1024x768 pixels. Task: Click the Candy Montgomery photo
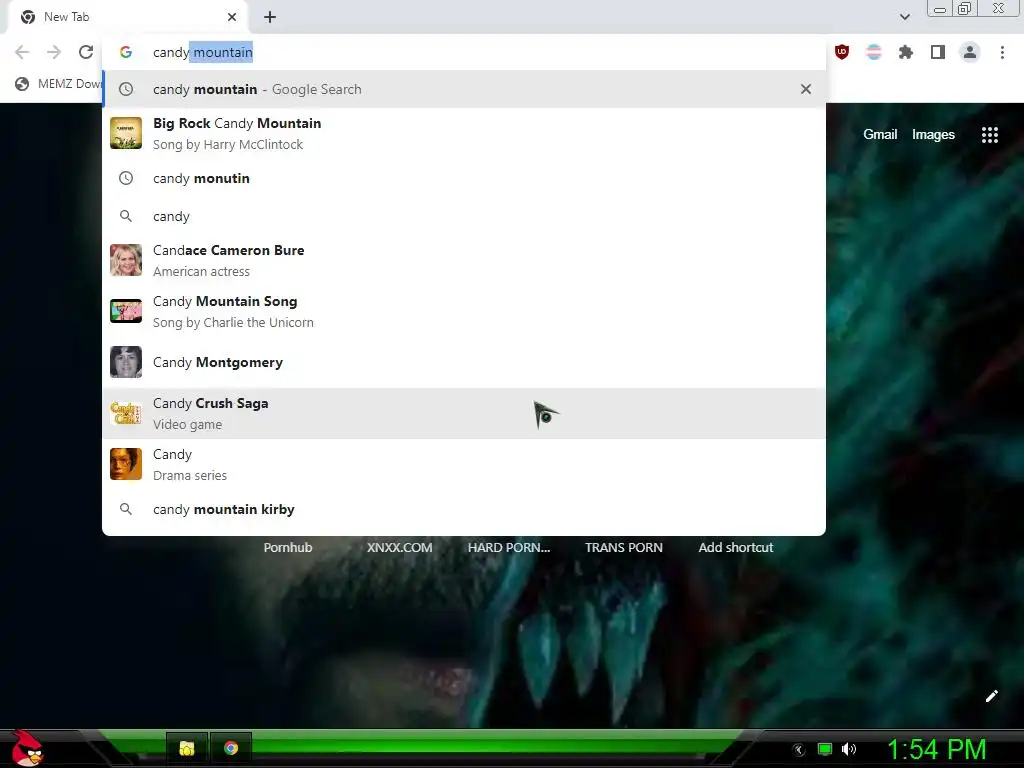(x=126, y=362)
